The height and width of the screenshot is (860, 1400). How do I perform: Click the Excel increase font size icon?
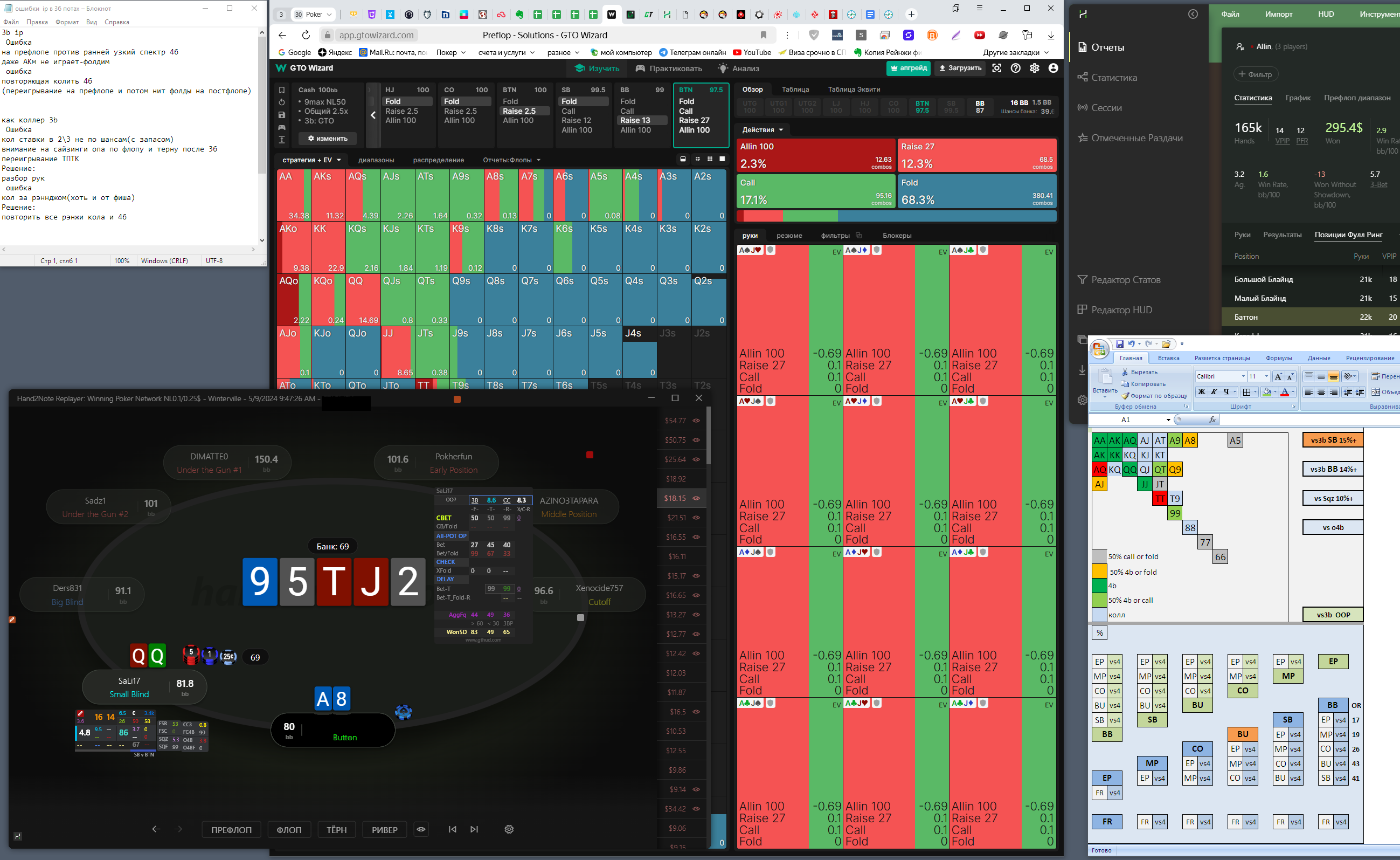tap(1278, 376)
